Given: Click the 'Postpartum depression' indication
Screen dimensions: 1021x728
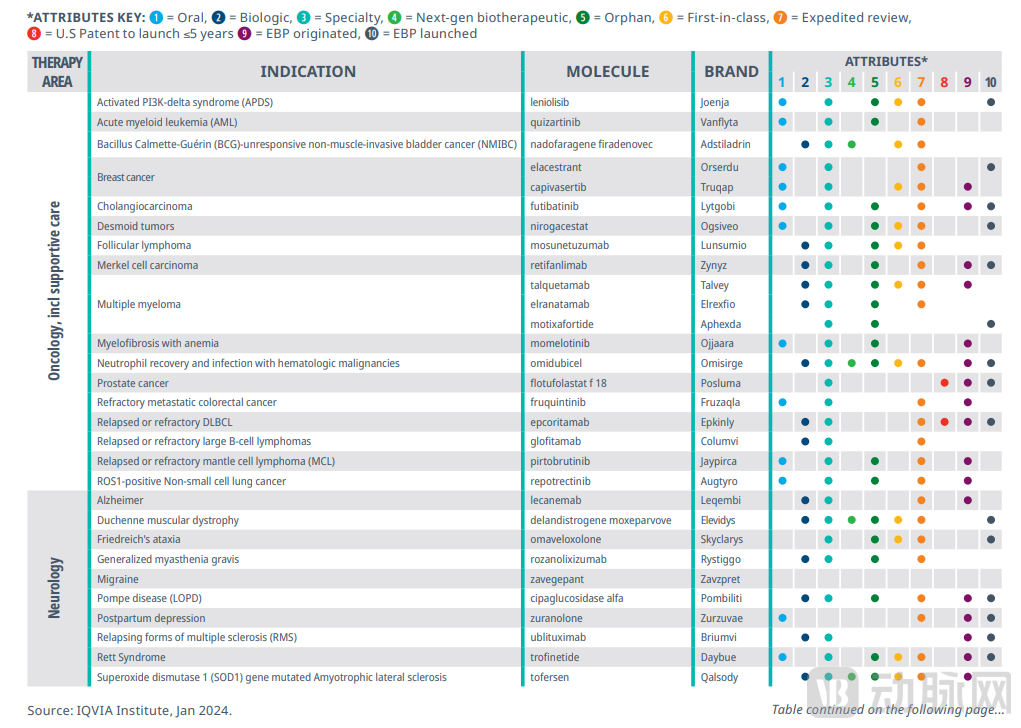Looking at the screenshot, I should tap(151, 618).
